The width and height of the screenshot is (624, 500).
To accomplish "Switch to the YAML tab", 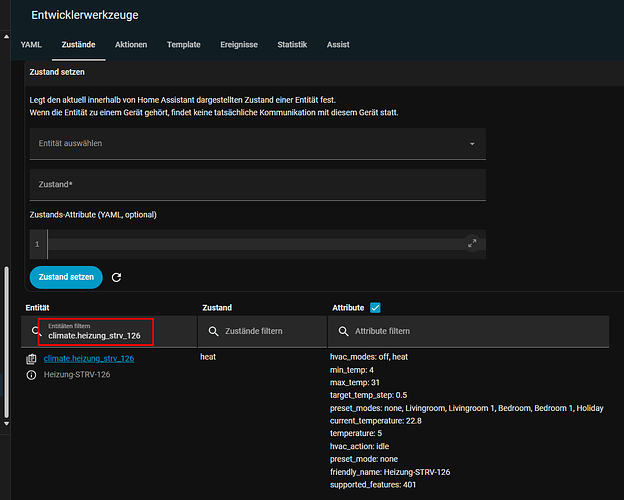I will (x=31, y=45).
